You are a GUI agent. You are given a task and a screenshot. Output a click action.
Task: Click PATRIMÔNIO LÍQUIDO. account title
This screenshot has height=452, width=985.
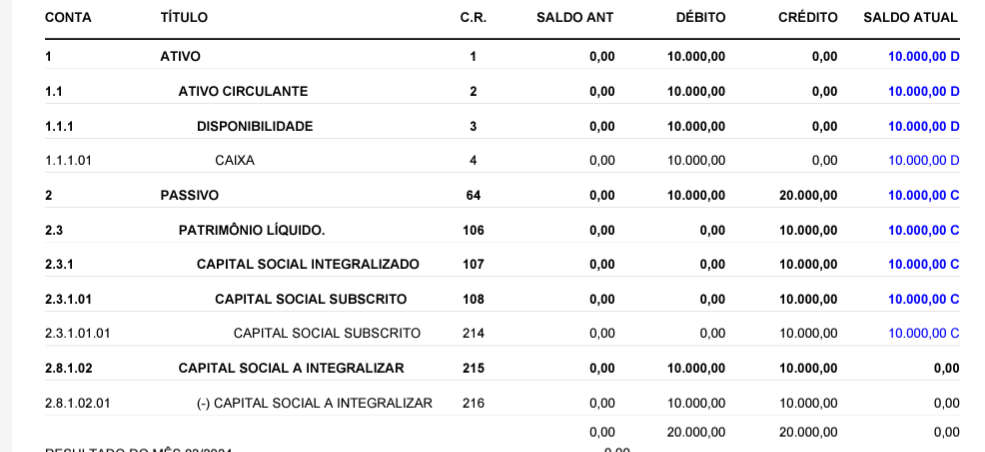252,230
